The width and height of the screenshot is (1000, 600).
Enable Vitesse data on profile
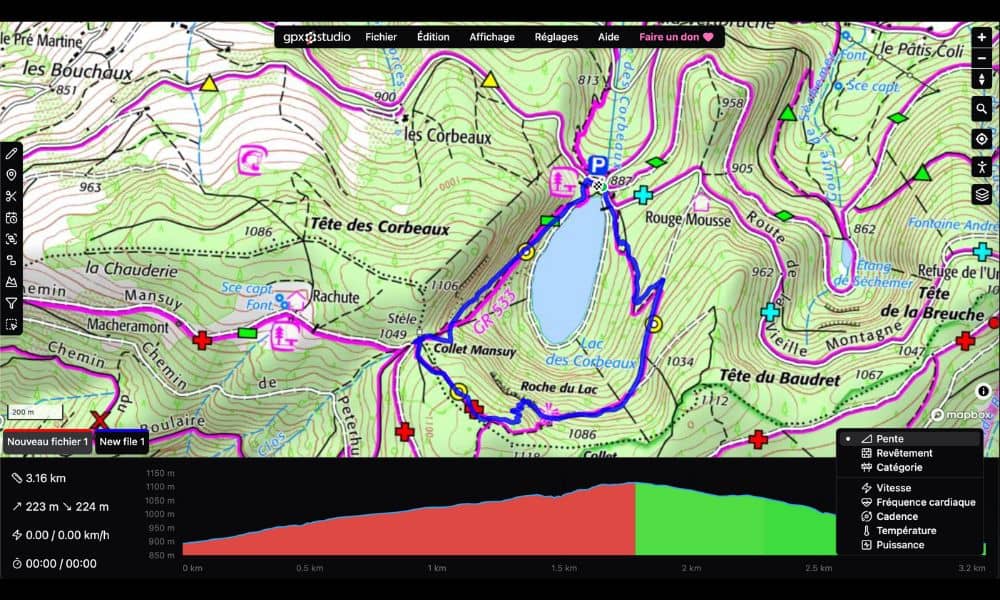tap(892, 488)
